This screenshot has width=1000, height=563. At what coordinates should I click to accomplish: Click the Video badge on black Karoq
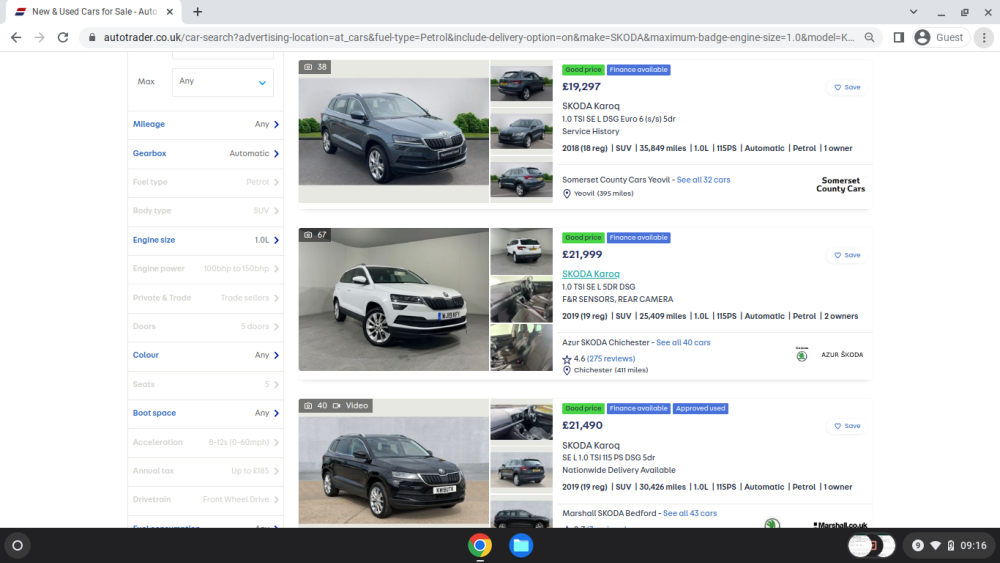351,406
